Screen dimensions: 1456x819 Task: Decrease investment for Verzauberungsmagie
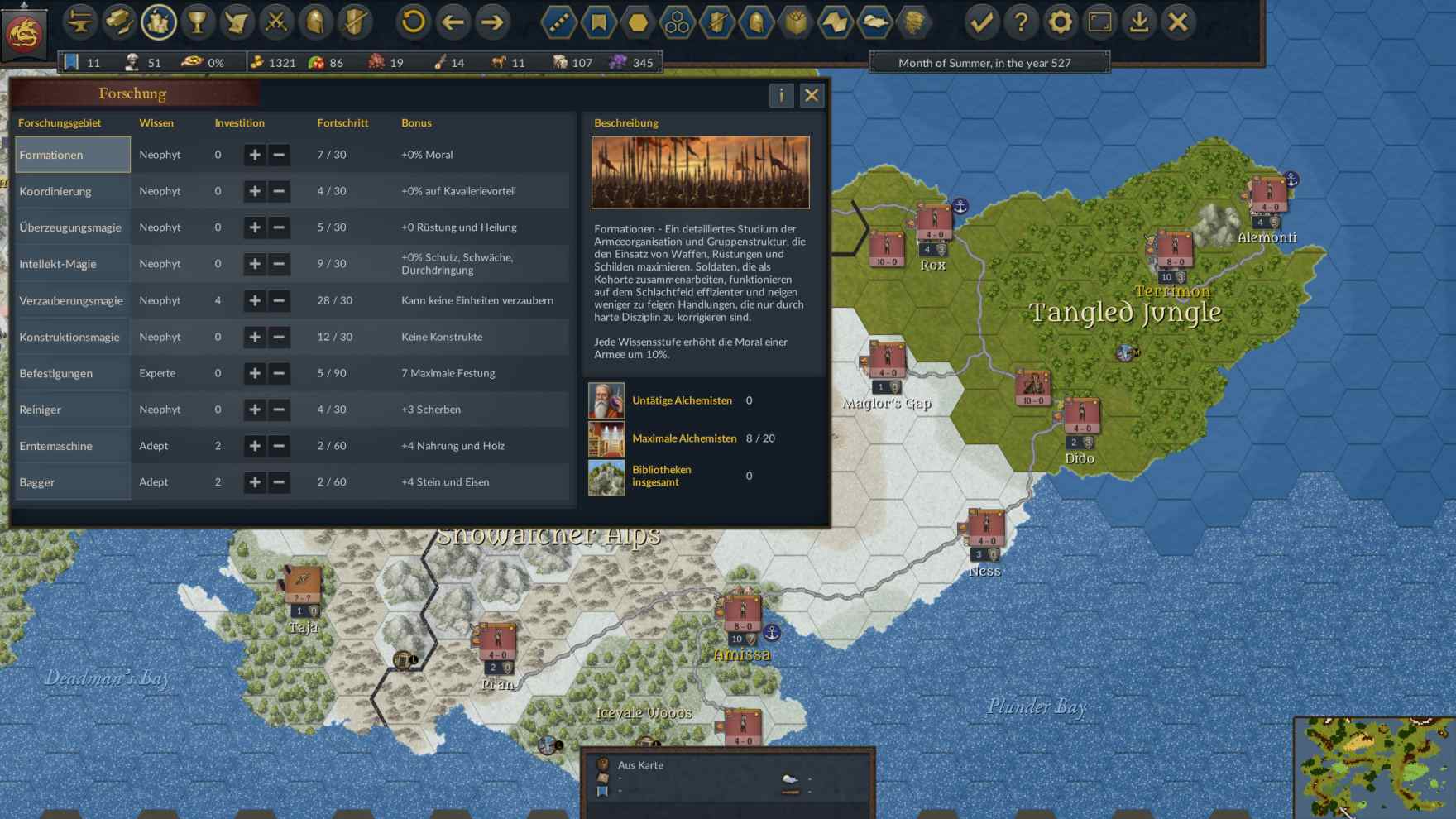(279, 300)
